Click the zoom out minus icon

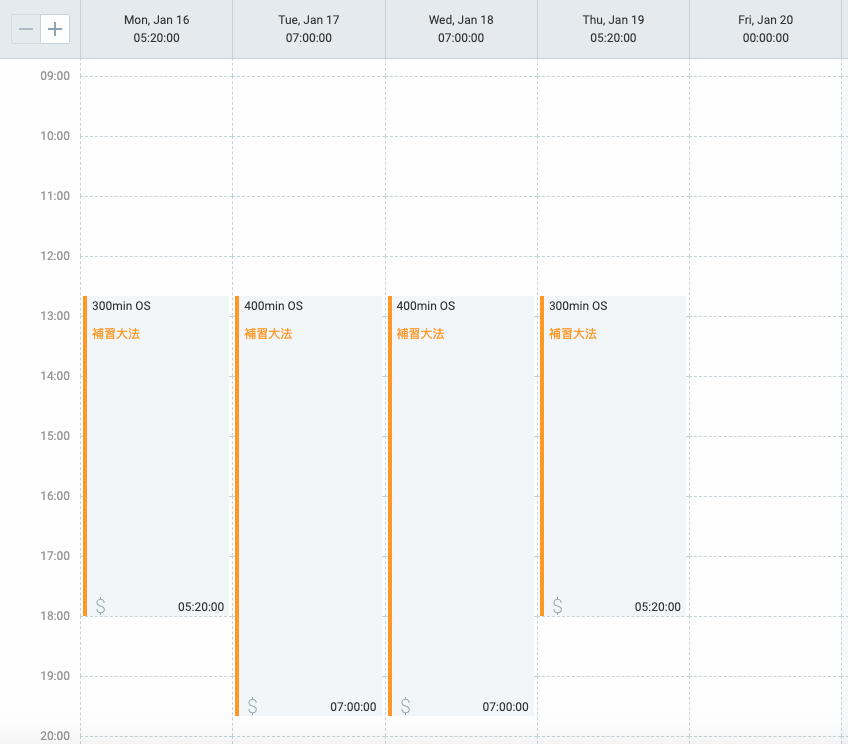tap(26, 29)
